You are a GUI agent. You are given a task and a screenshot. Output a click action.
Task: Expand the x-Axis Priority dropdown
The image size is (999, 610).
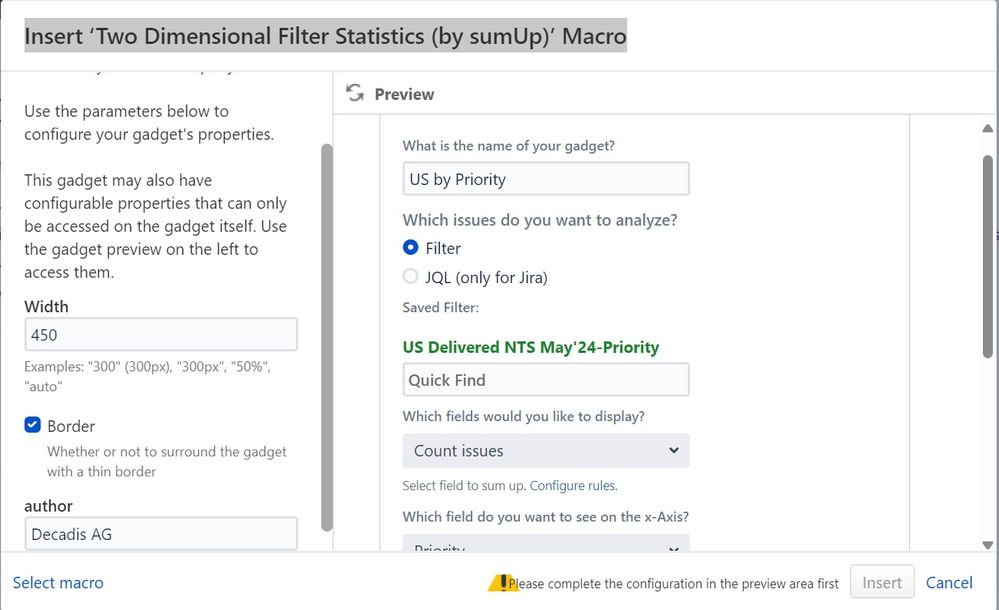pos(546,546)
